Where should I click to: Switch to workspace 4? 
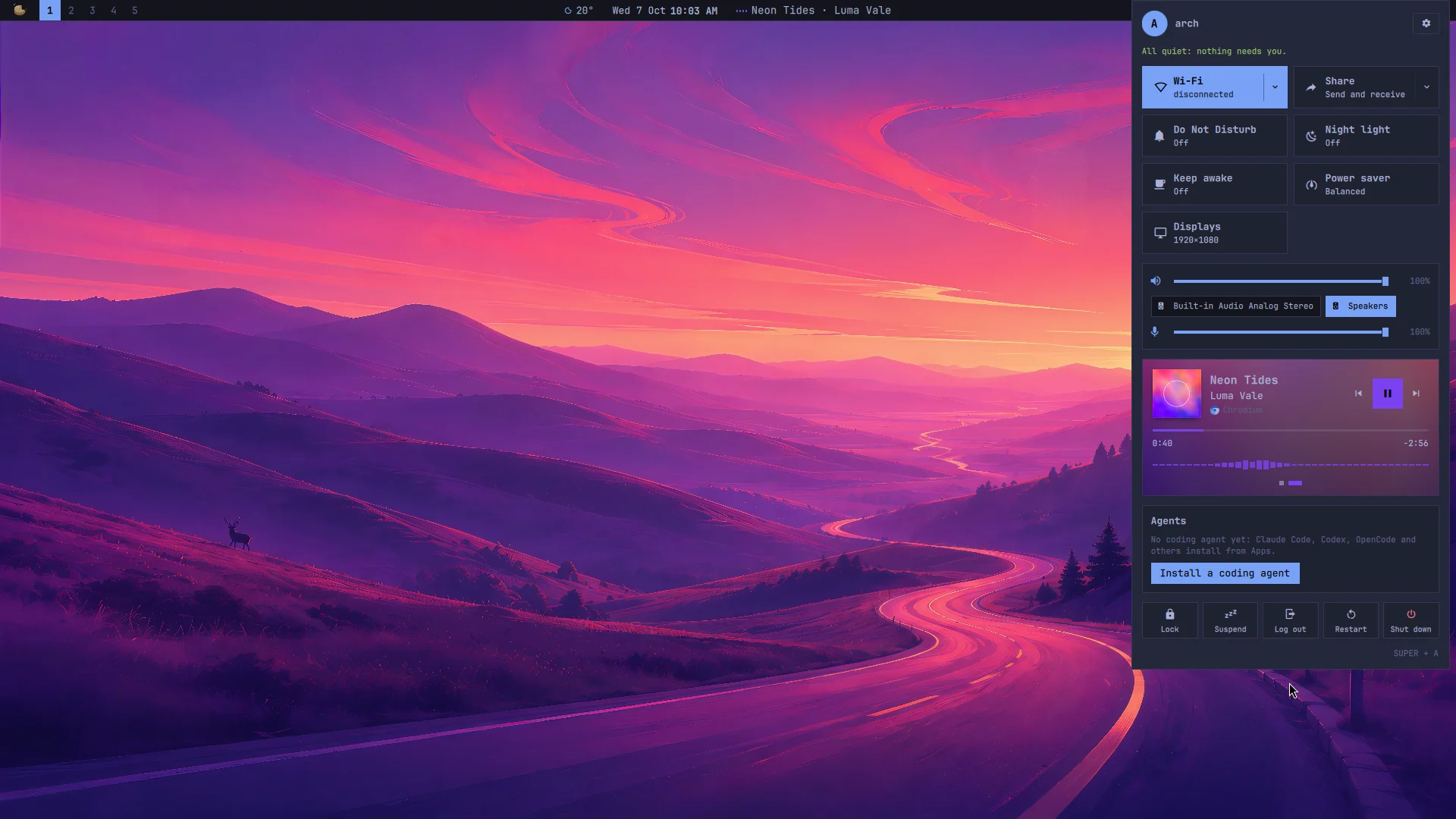[x=114, y=11]
